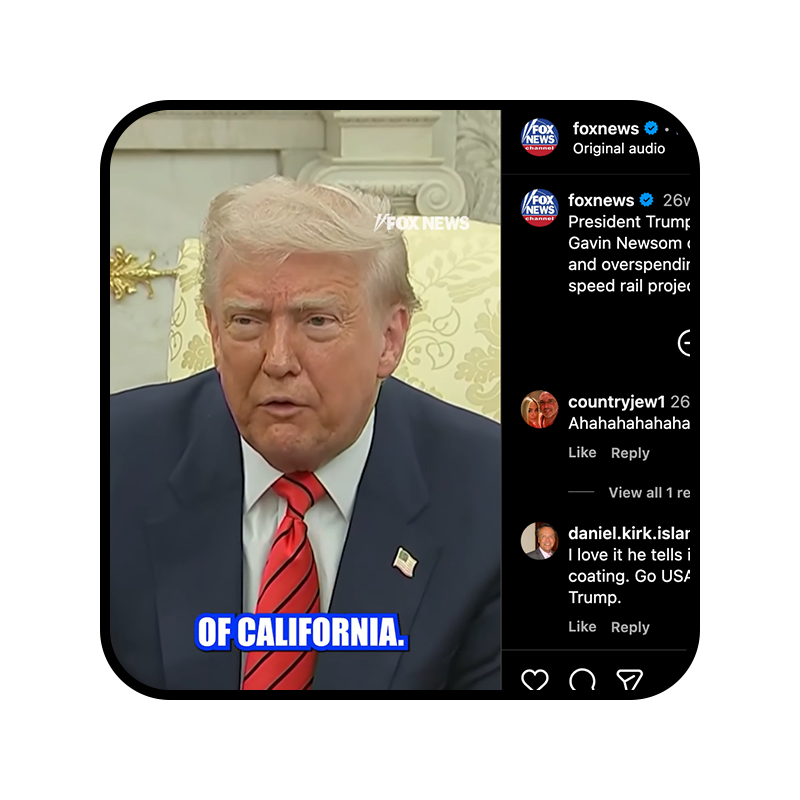The height and width of the screenshot is (800, 800).
Task: Click the video to pause playback
Action: click(306, 400)
